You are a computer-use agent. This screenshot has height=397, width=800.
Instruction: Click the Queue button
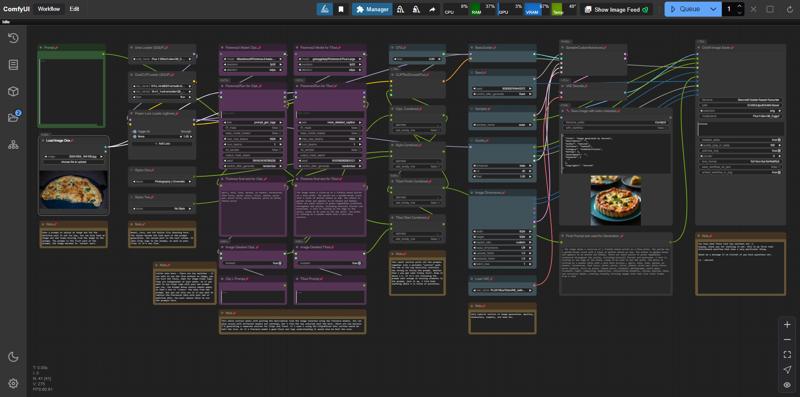click(x=685, y=9)
